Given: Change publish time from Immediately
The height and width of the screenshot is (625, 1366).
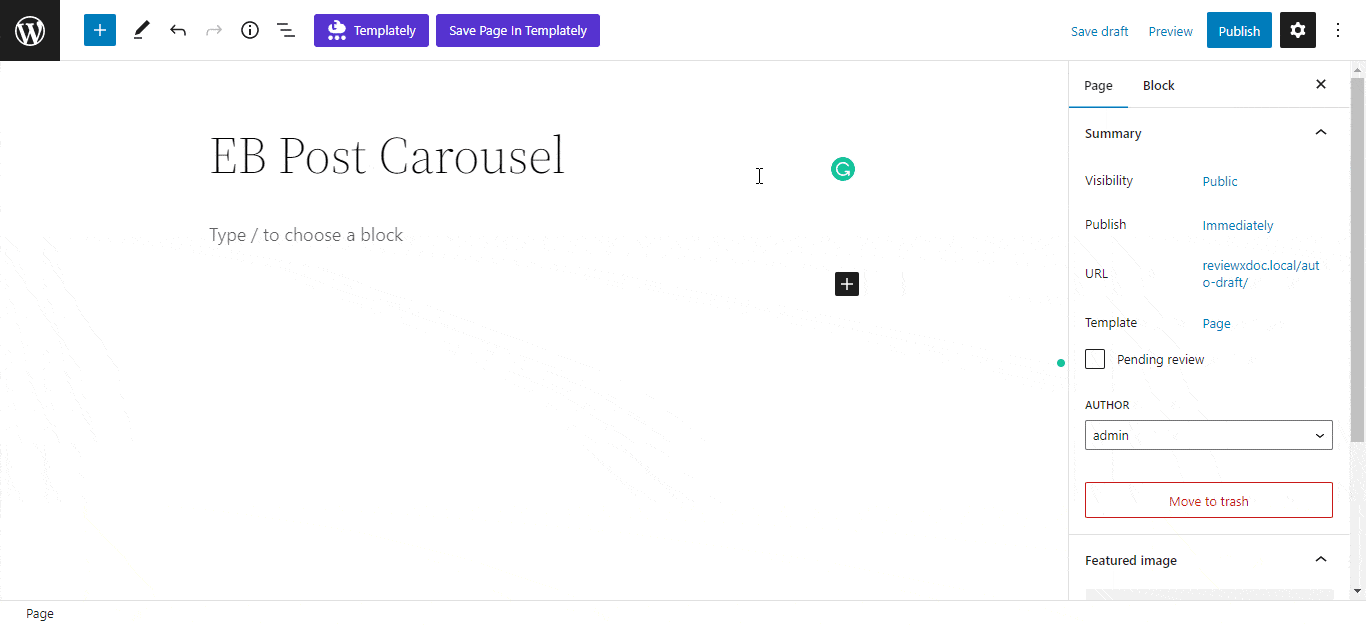Looking at the screenshot, I should pyautogui.click(x=1238, y=225).
